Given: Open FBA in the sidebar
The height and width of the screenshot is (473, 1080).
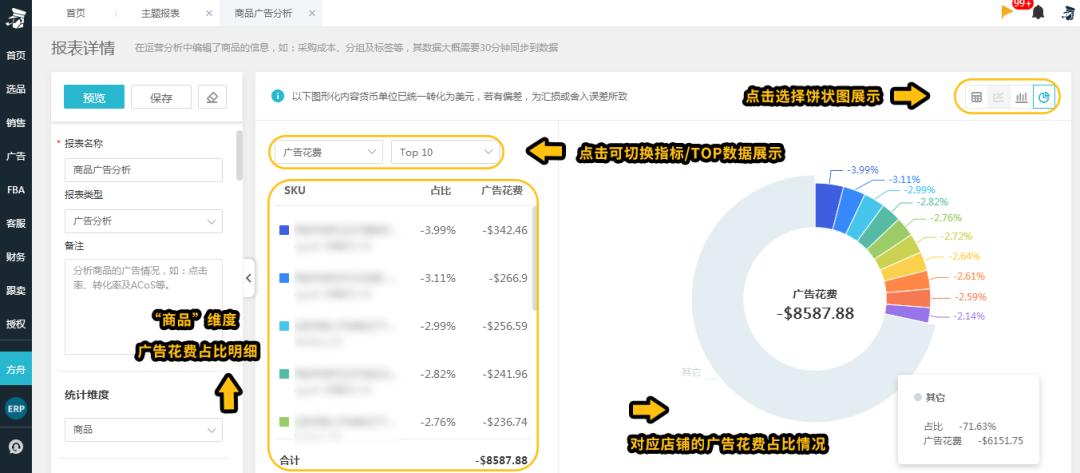Looking at the screenshot, I should click(16, 190).
